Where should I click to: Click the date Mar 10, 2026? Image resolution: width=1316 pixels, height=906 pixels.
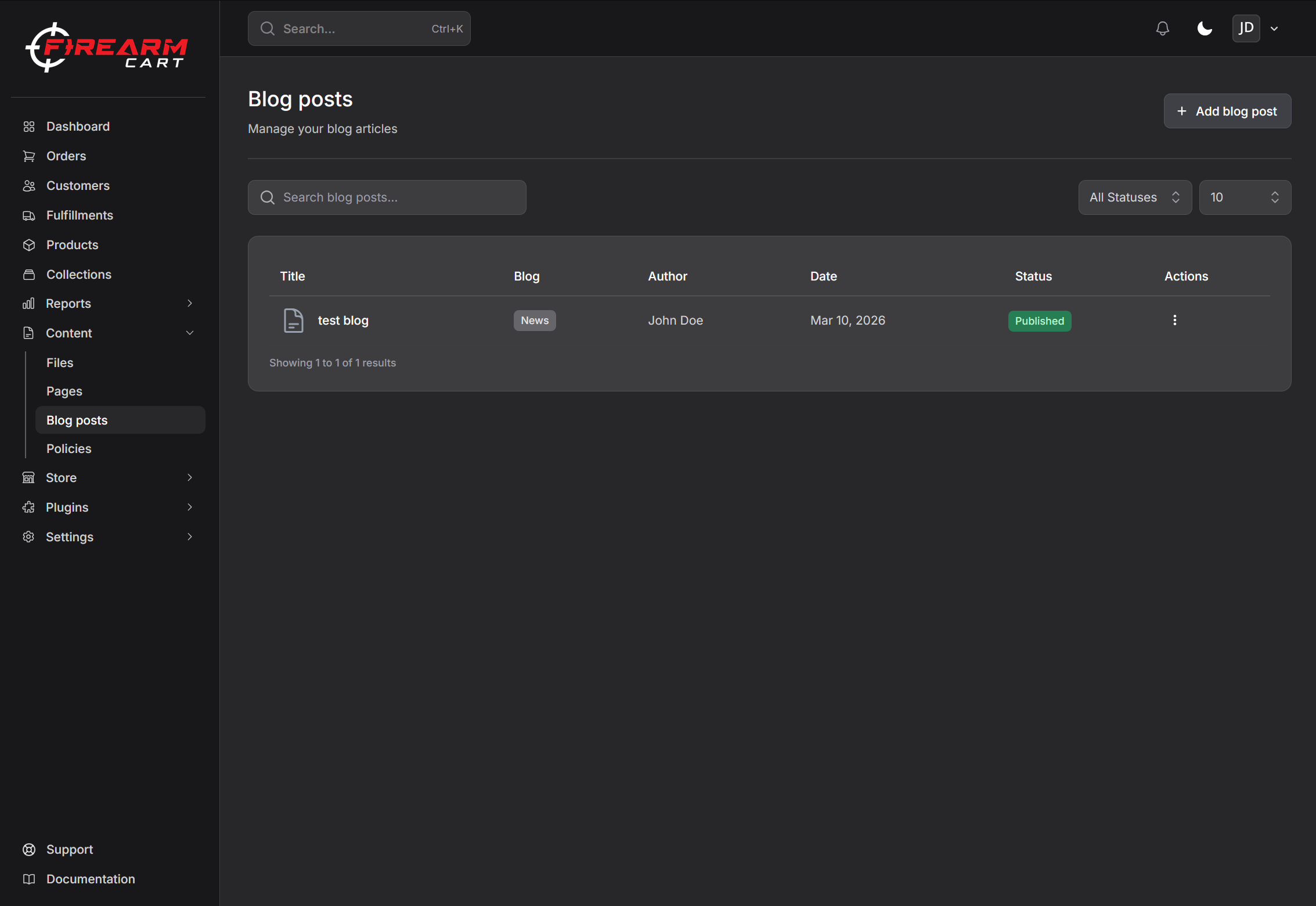tap(848, 321)
